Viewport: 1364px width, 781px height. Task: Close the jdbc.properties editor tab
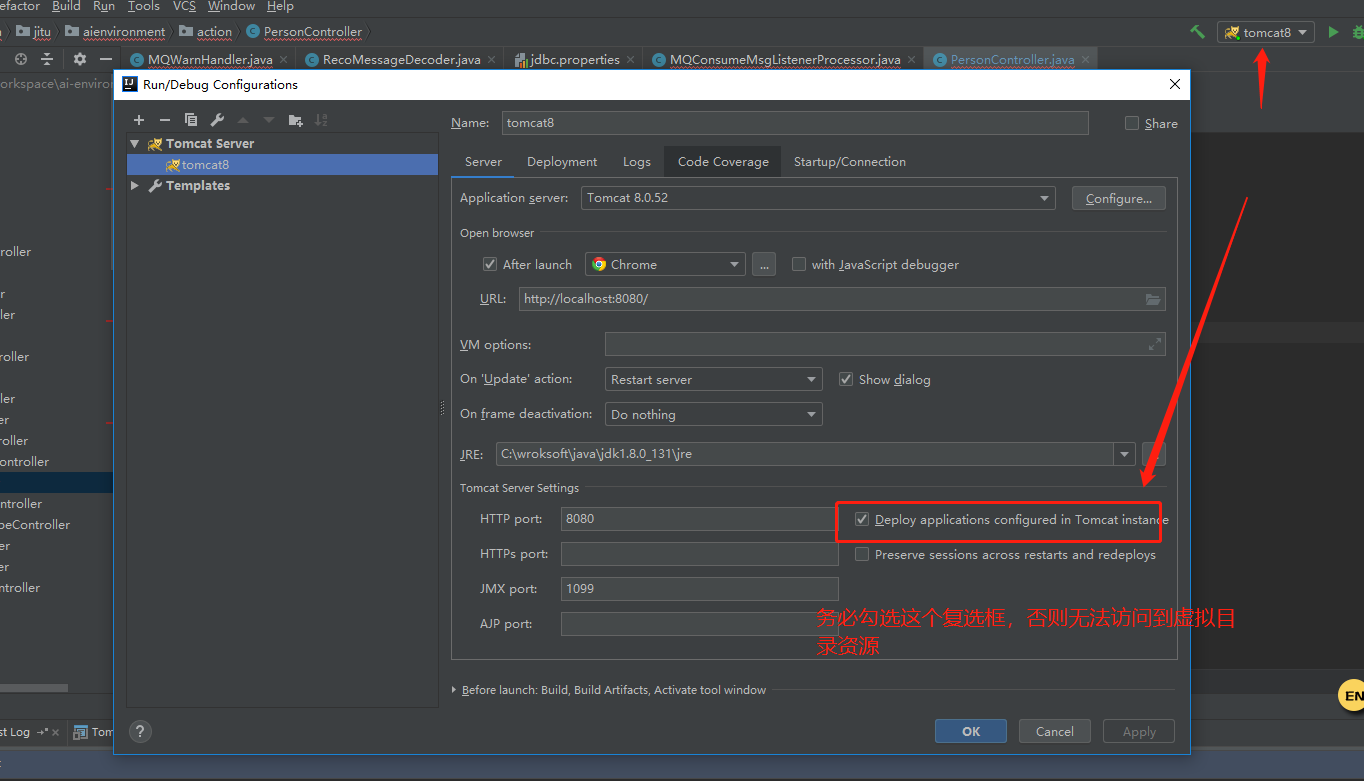point(632,60)
